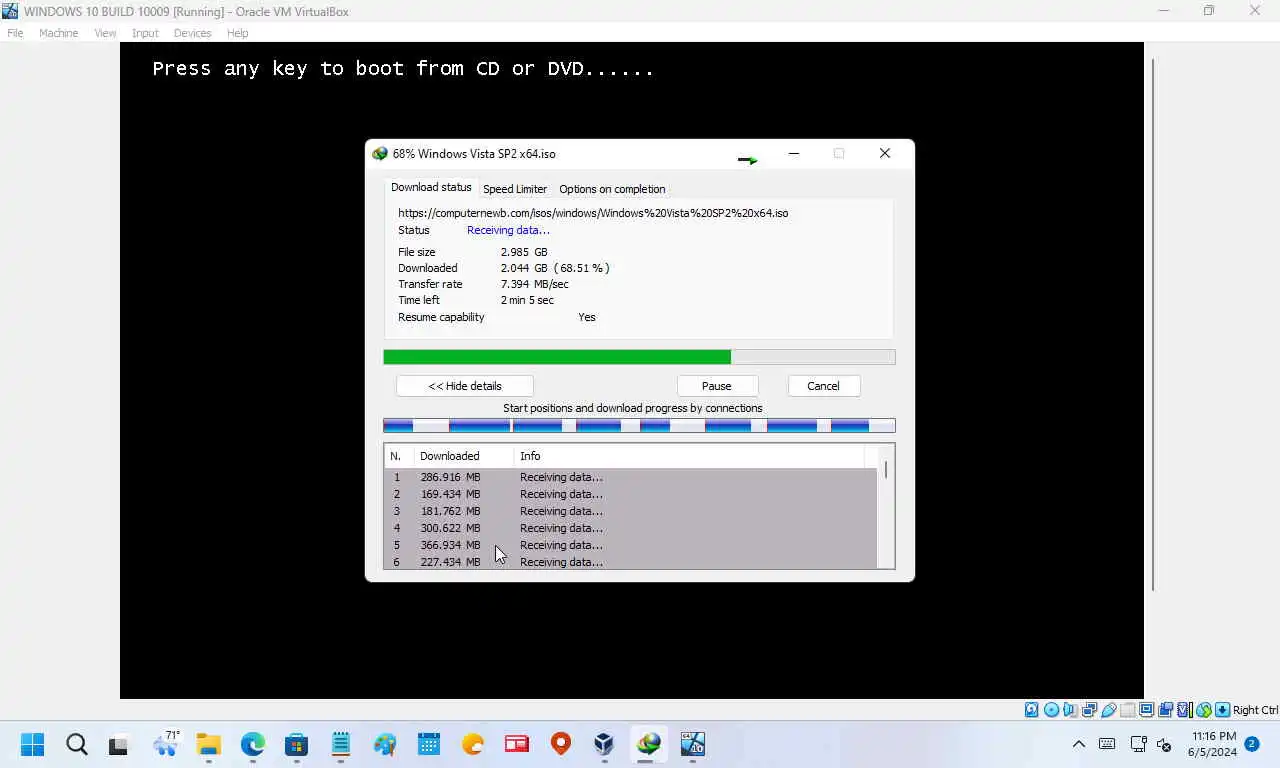Click the 2 min 5 sec time left value
The width and height of the screenshot is (1280, 768).
pyautogui.click(x=527, y=300)
